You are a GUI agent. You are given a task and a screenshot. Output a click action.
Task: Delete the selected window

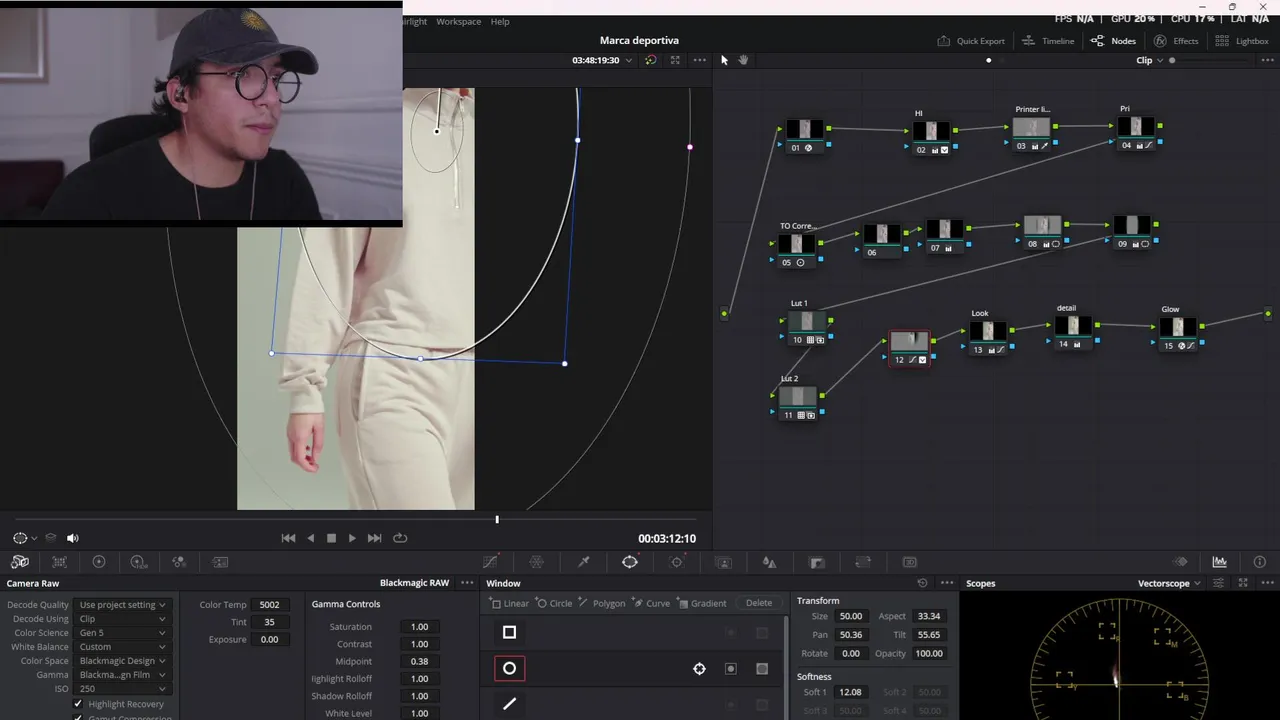click(x=759, y=603)
